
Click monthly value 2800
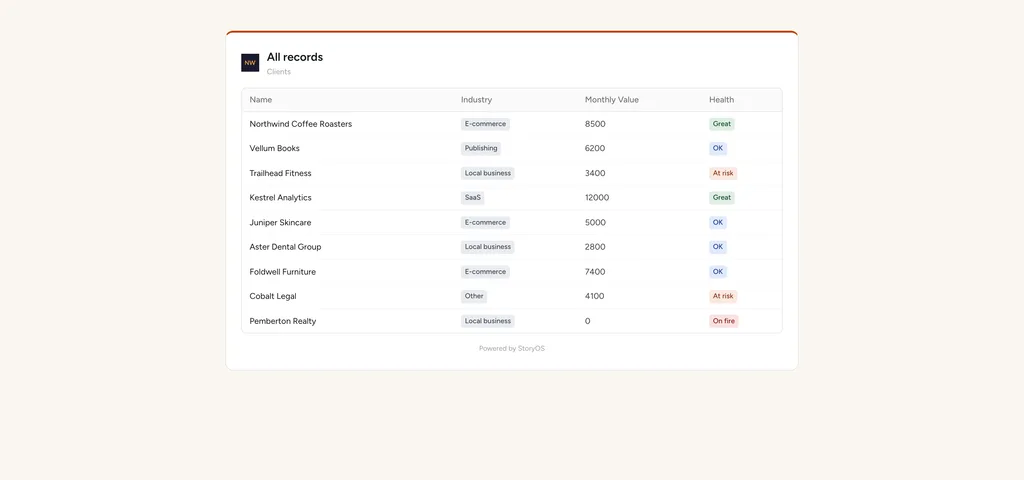595,247
